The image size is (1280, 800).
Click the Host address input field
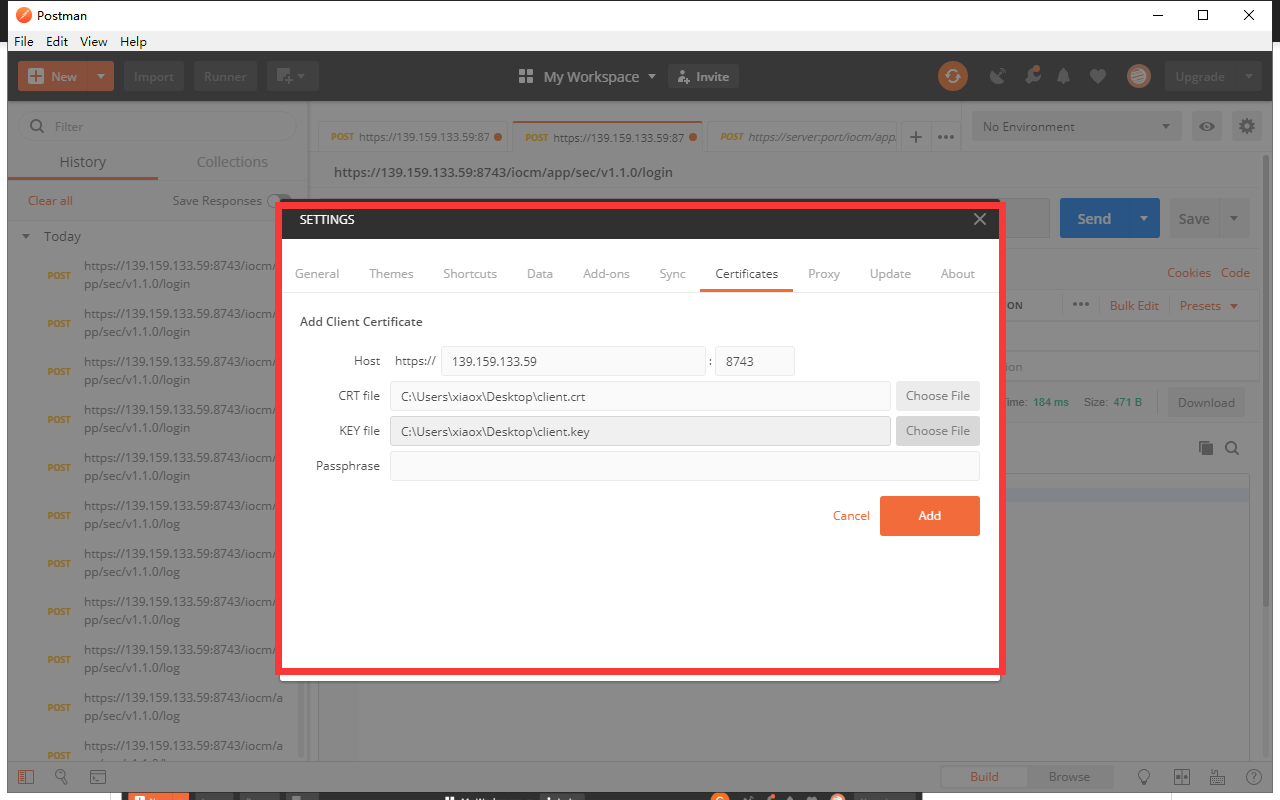click(574, 361)
